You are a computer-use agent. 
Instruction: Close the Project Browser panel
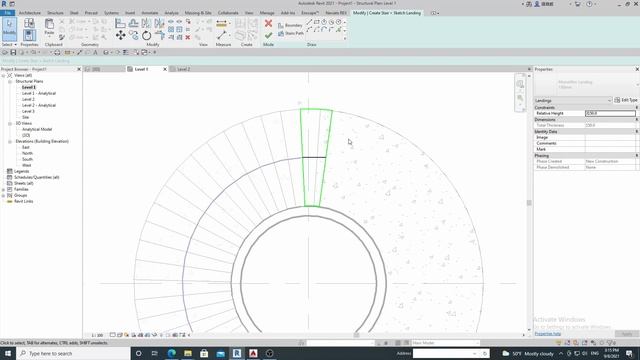79,69
